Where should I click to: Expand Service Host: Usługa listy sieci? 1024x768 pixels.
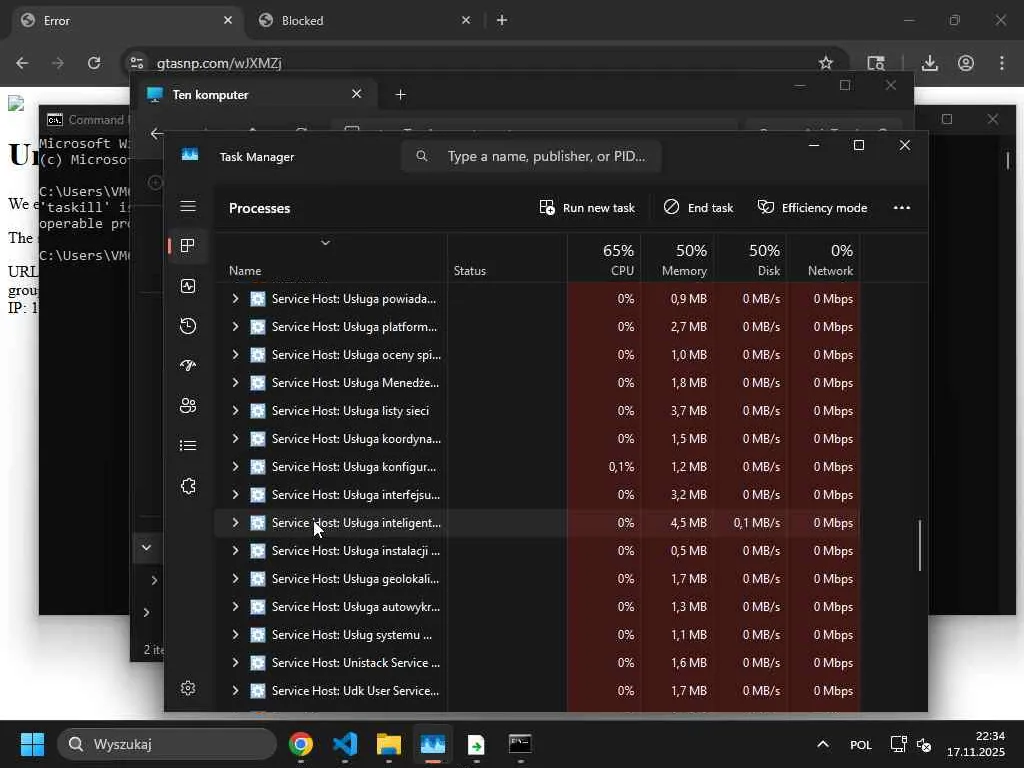click(235, 411)
